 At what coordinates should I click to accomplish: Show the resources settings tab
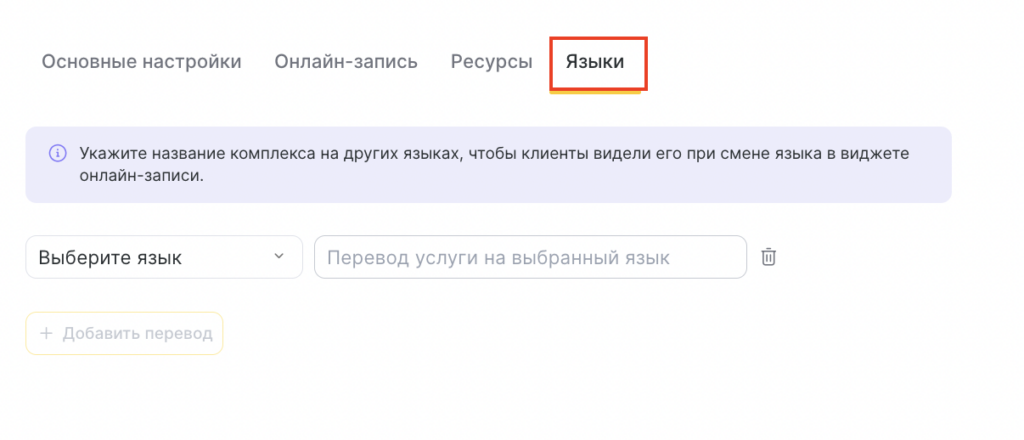[491, 61]
